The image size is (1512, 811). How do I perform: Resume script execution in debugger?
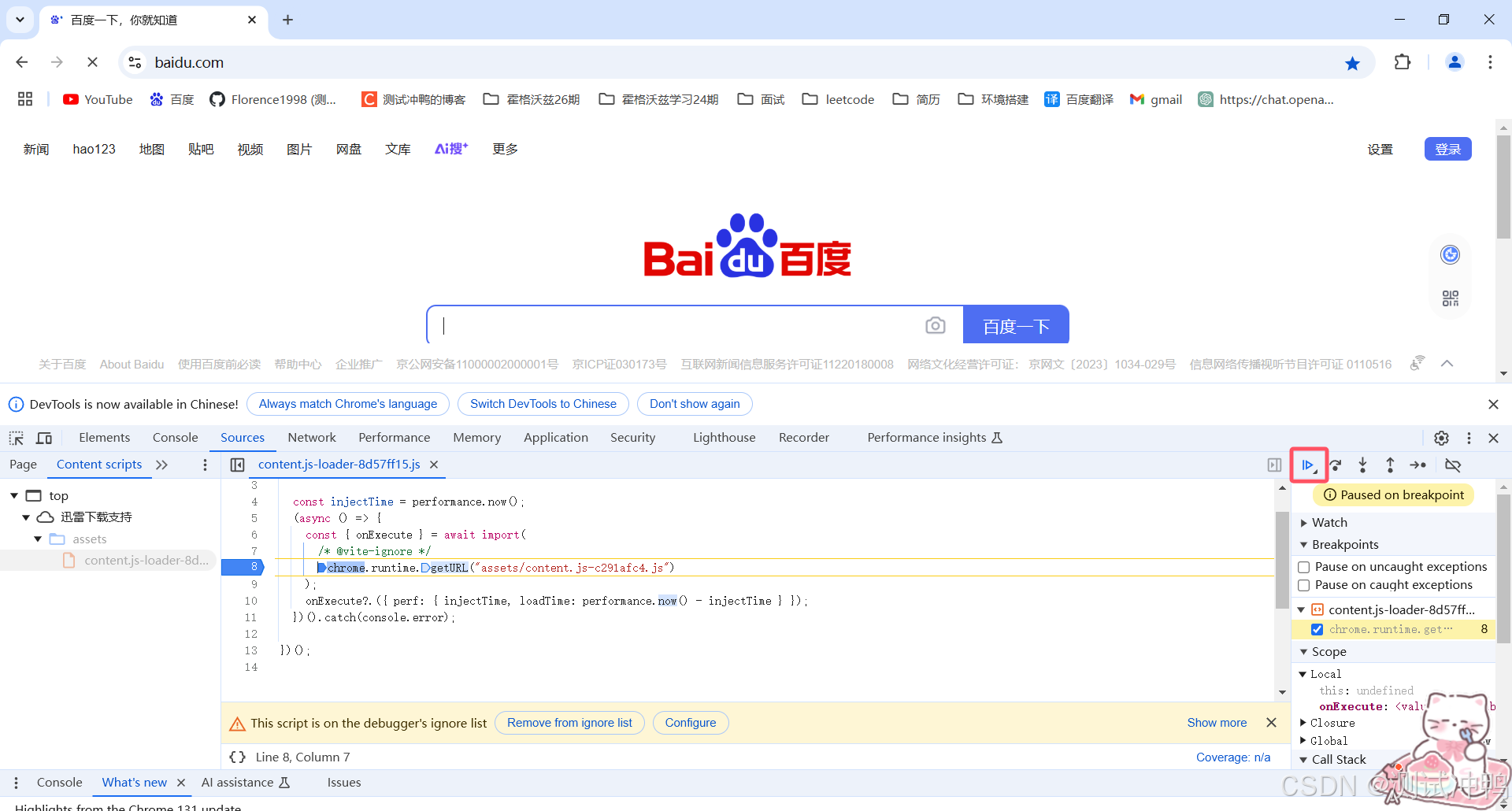click(x=1308, y=465)
